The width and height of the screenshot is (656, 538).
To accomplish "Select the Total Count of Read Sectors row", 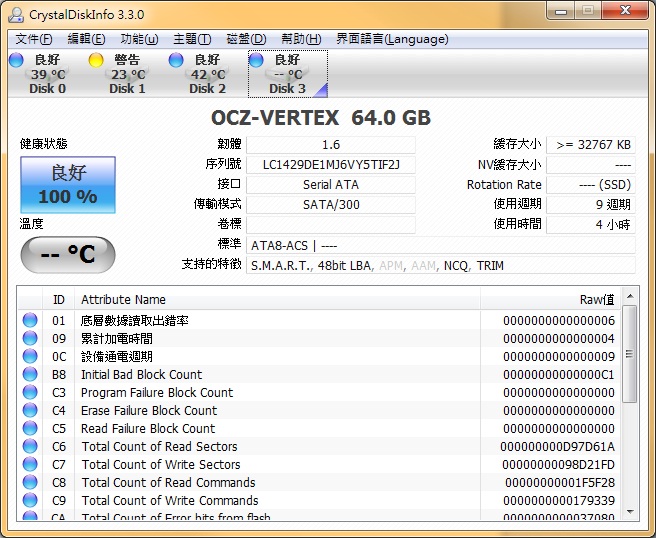I will [320, 446].
